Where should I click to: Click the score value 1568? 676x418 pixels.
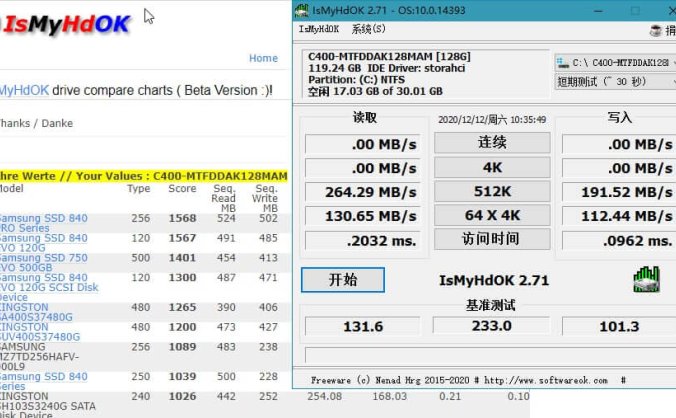tap(182, 218)
